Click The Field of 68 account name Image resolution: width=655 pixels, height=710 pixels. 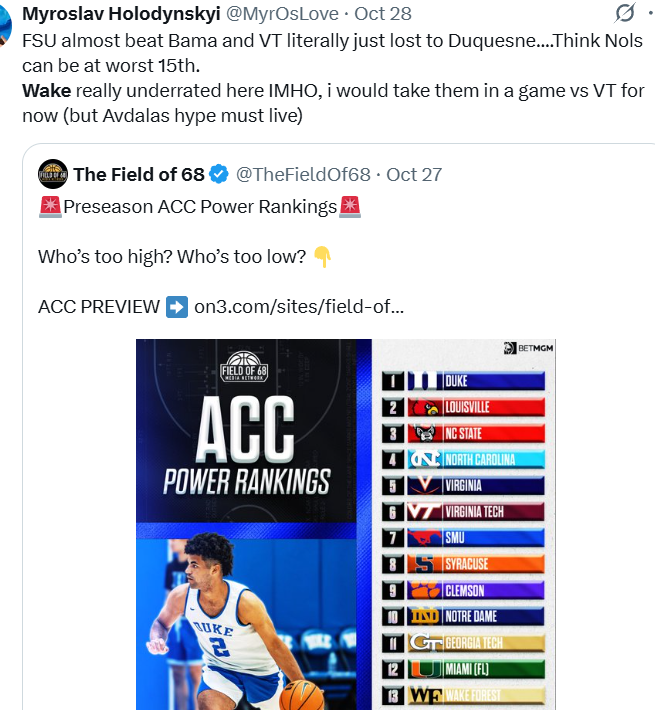[138, 175]
